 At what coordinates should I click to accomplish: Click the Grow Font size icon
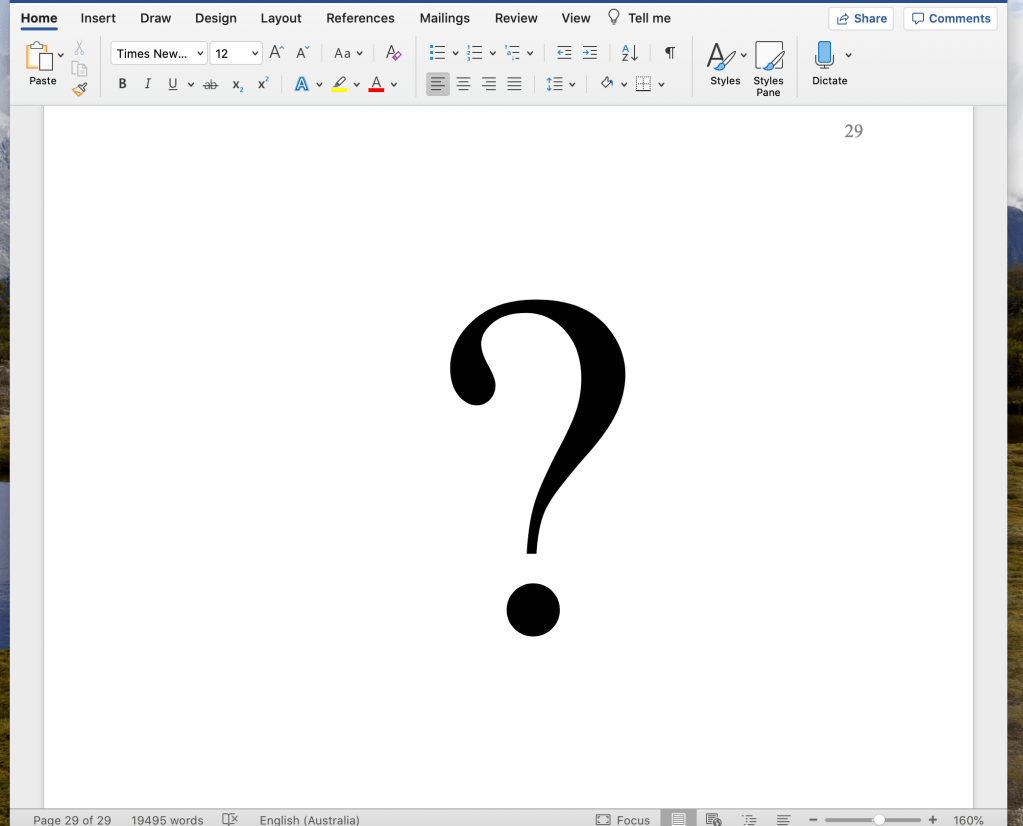[277, 53]
